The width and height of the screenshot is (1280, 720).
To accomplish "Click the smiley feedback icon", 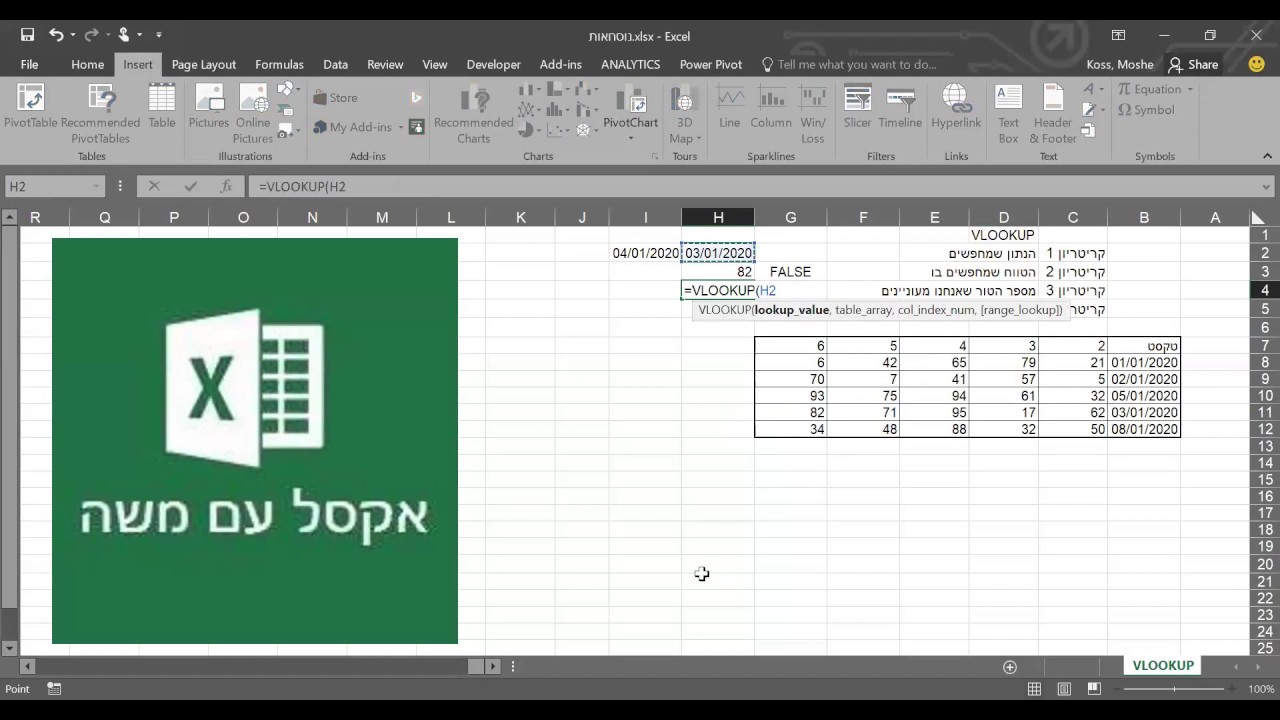I will pyautogui.click(x=1257, y=64).
